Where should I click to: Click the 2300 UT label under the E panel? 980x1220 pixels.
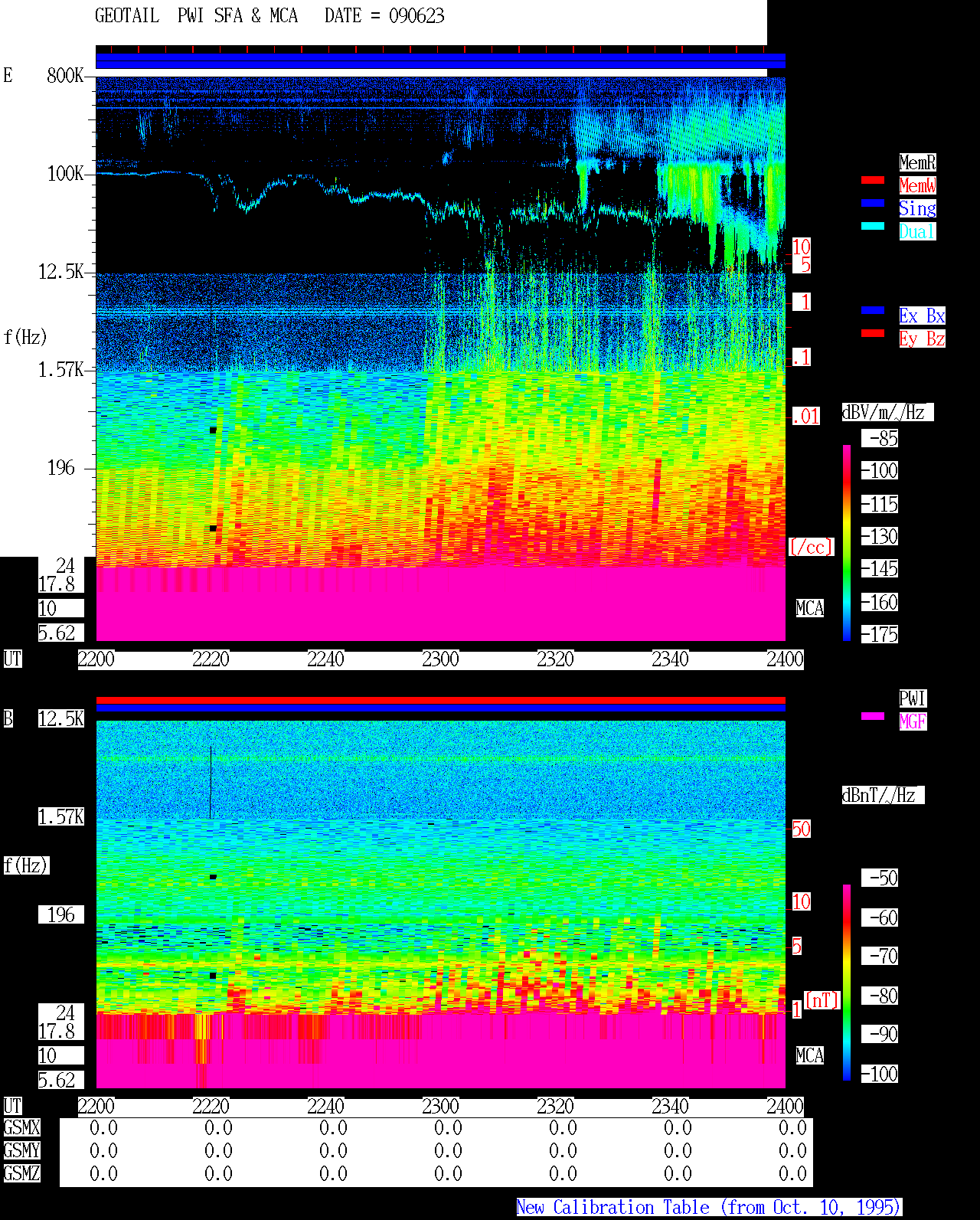(440, 659)
